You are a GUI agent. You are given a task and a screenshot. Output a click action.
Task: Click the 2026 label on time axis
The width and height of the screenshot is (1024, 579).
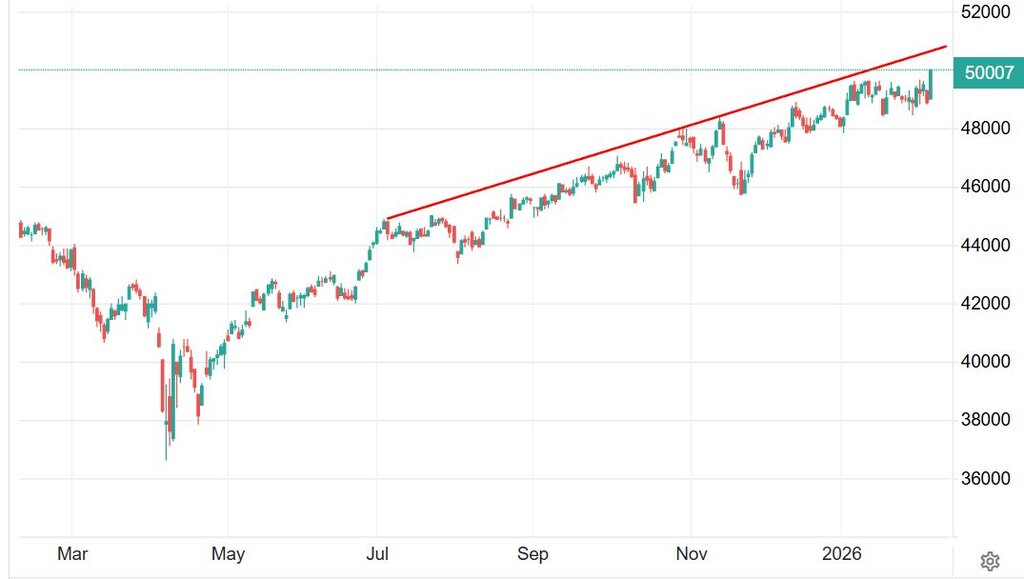coord(841,553)
